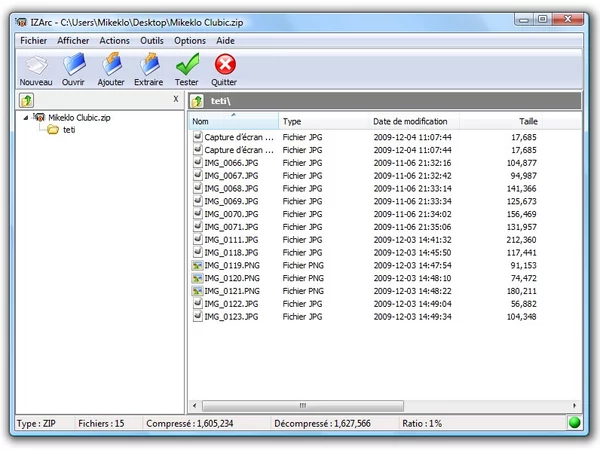Open the Aide menu

tap(225, 41)
